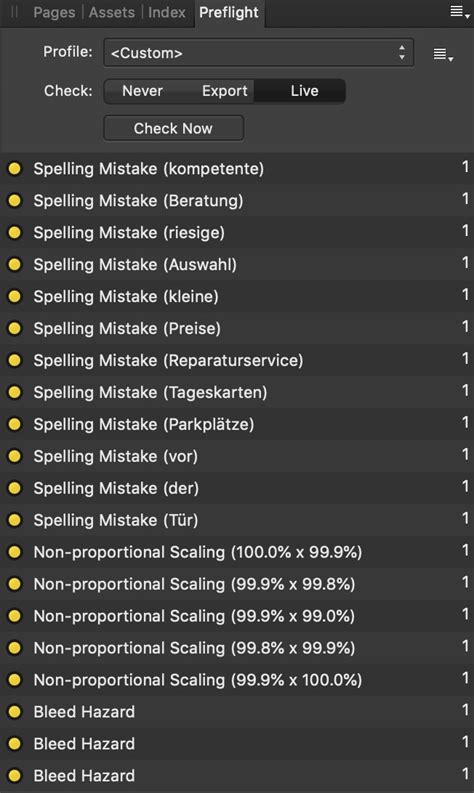
Task: Open the preflight profile options menu icon
Action: click(443, 54)
